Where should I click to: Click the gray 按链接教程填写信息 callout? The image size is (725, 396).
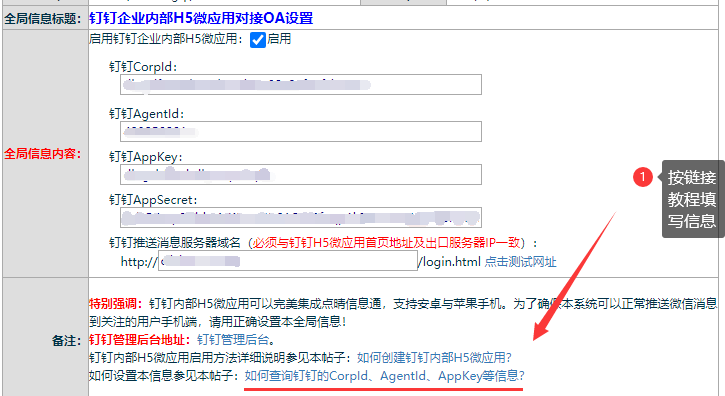(x=693, y=199)
